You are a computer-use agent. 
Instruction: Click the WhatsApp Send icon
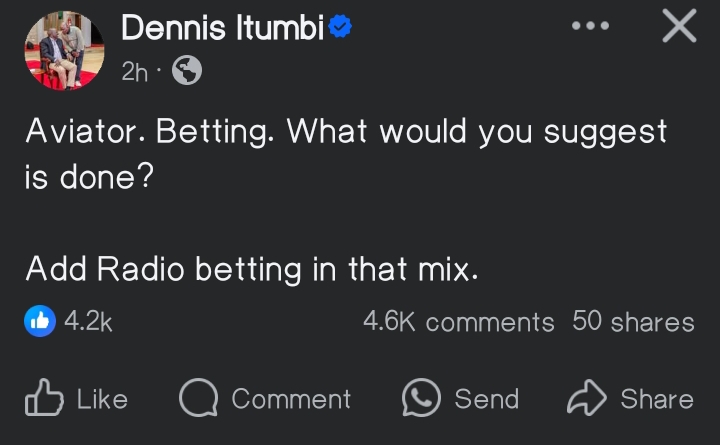(421, 398)
